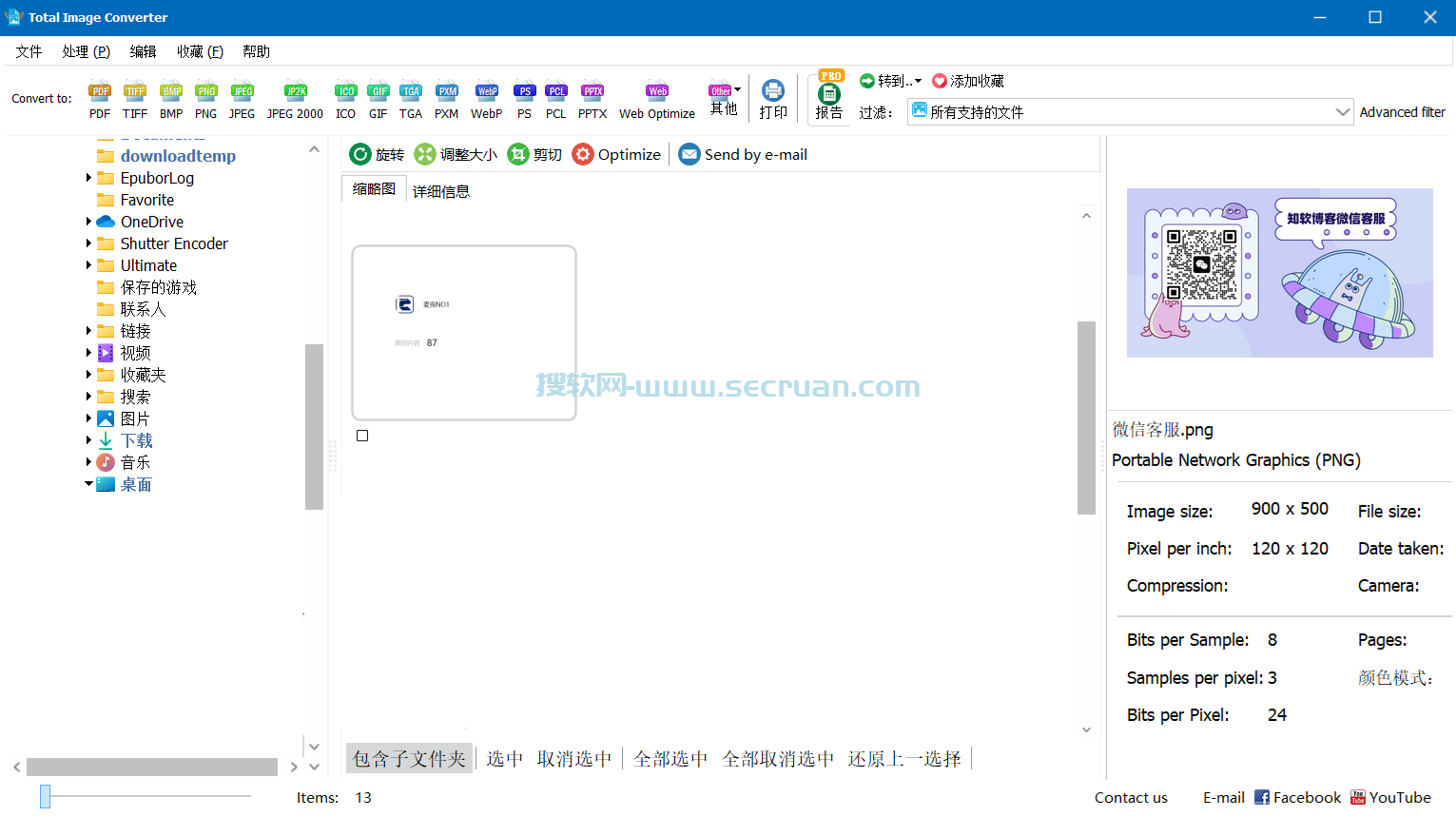Open the PRO report (报告) tool
1456x817 pixels.
point(829,96)
